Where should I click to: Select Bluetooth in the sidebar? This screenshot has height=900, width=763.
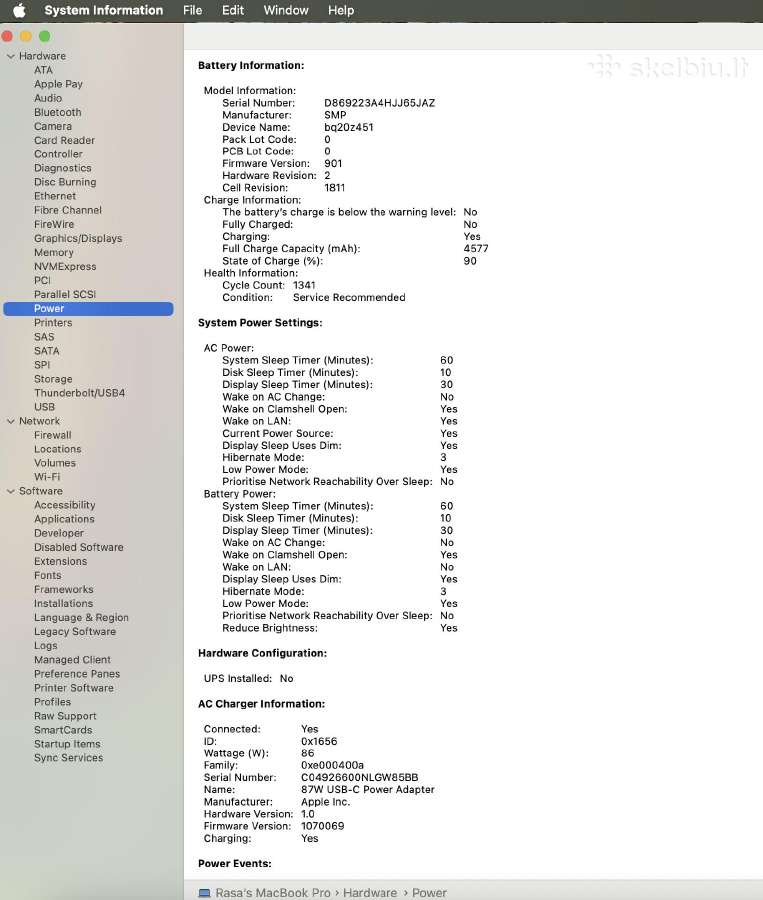tap(57, 112)
